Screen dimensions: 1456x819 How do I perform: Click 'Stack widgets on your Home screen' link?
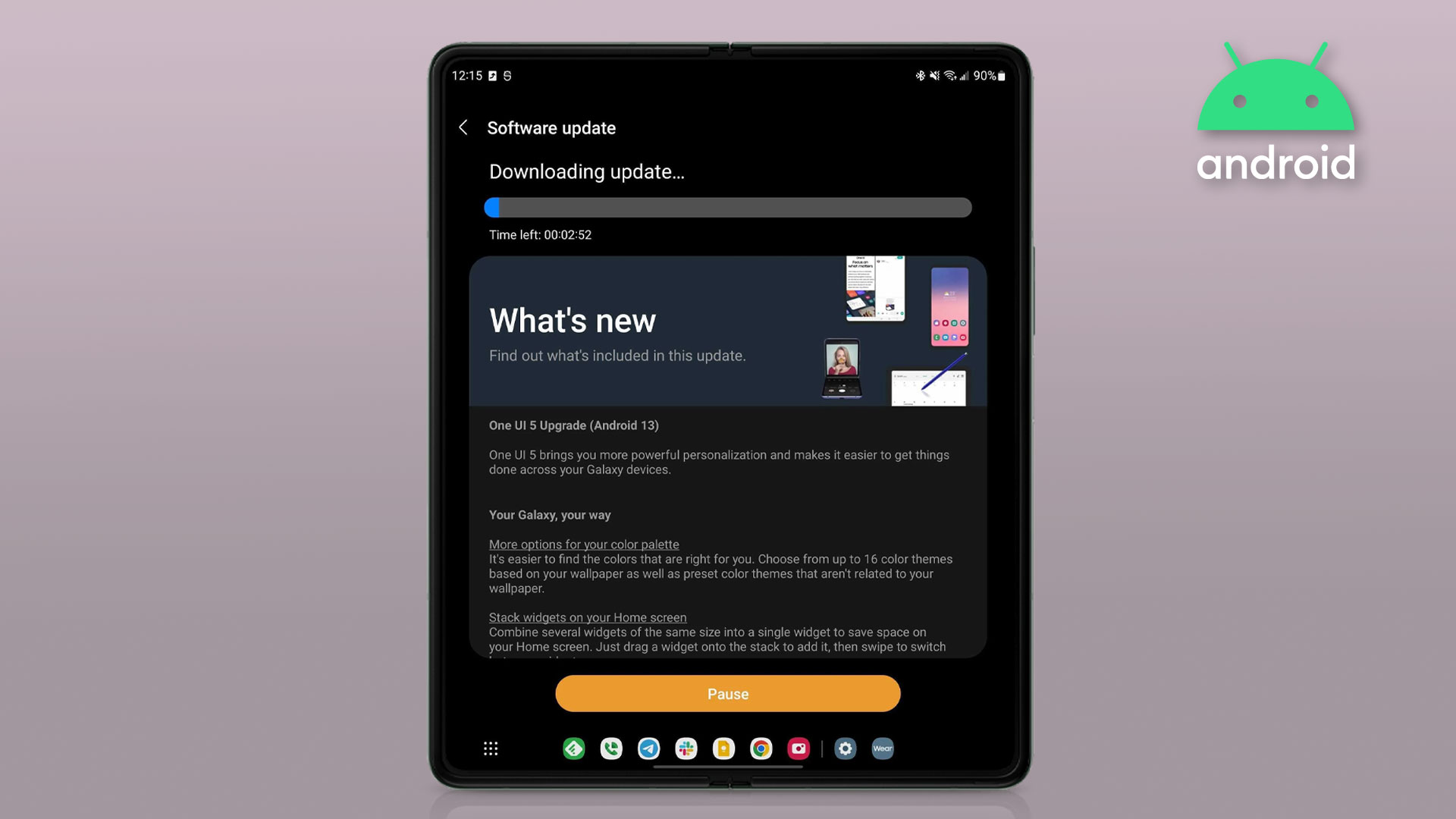[x=588, y=617]
